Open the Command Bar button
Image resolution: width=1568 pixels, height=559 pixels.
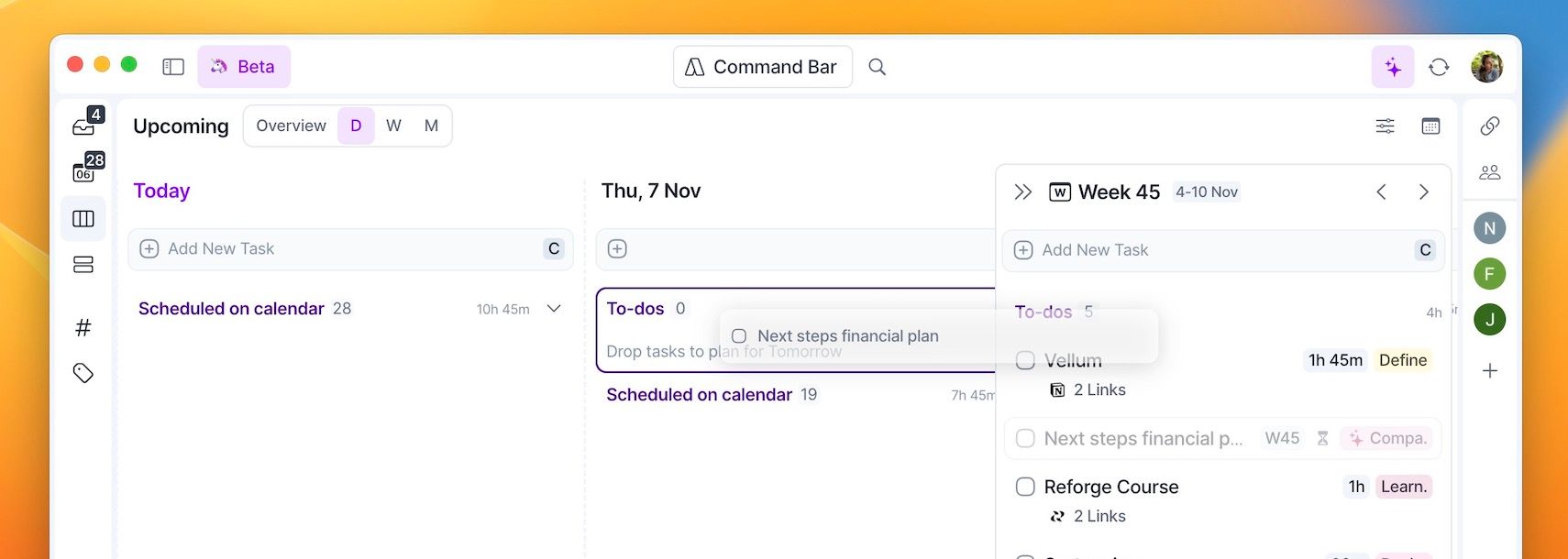[763, 67]
